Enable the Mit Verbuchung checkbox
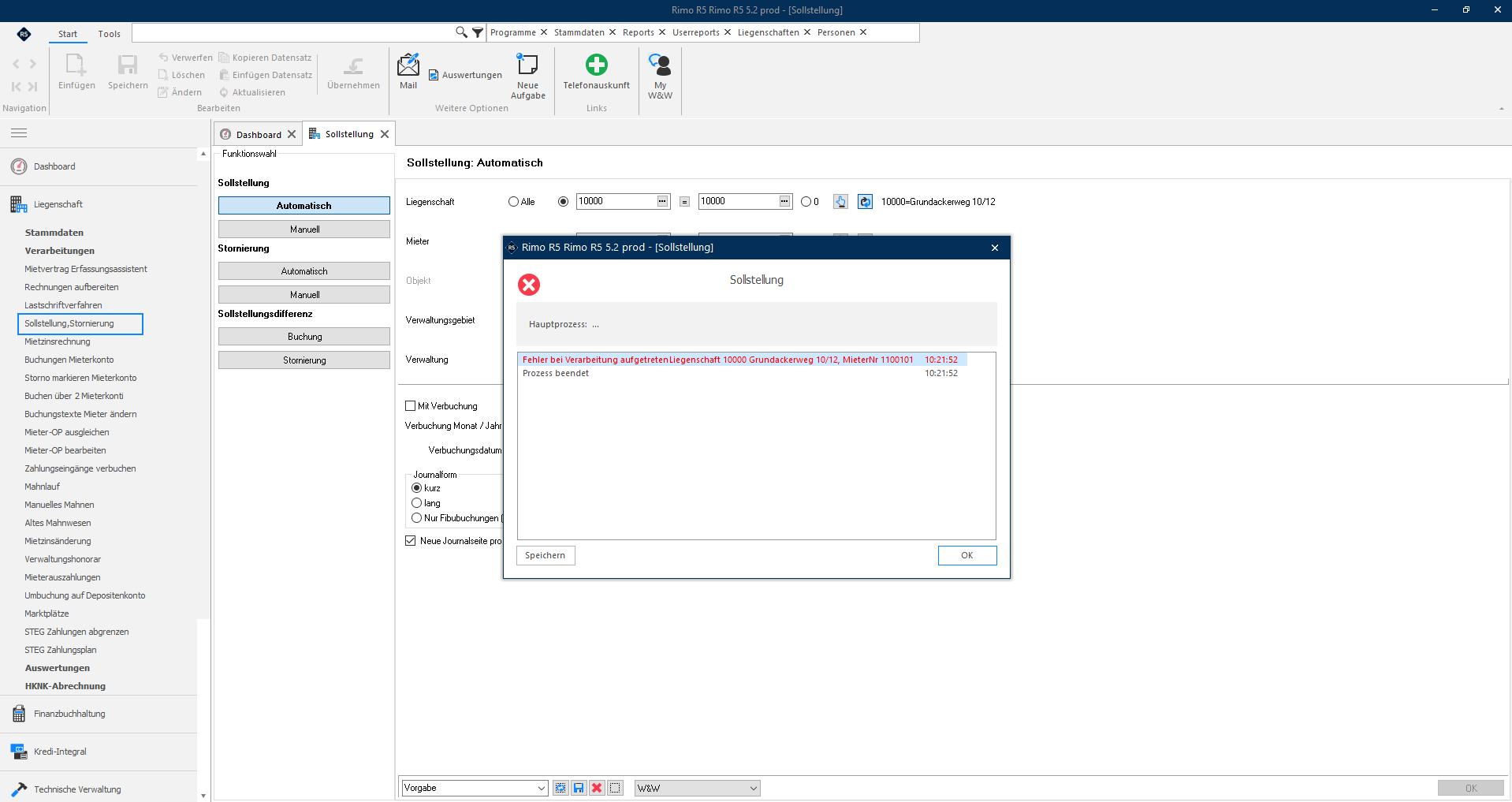The image size is (1512, 802). (410, 406)
